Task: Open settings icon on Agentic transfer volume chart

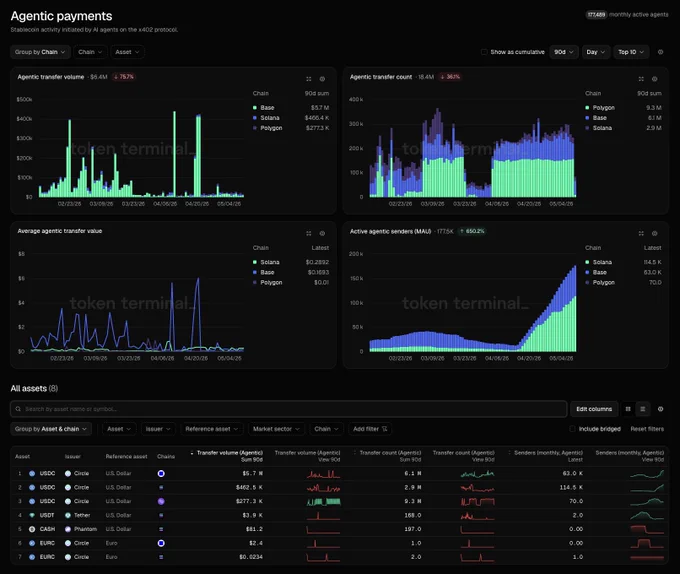Action: [322, 79]
